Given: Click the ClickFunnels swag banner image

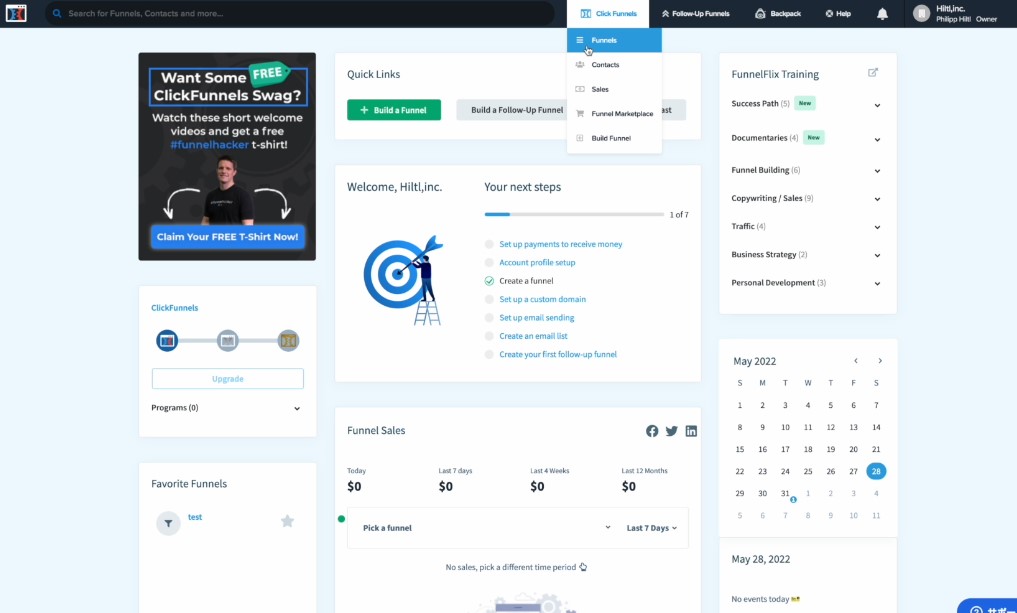Looking at the screenshot, I should (x=227, y=156).
